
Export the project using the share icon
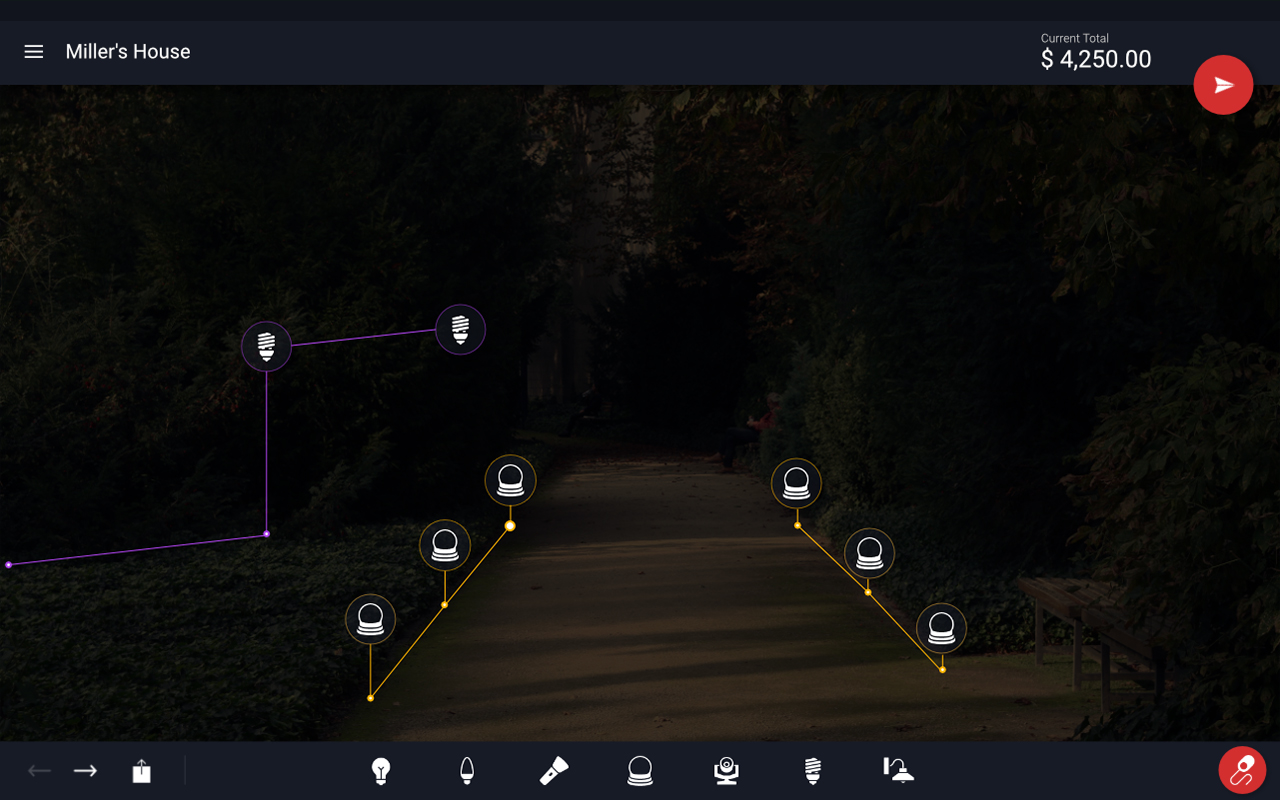[x=141, y=770]
